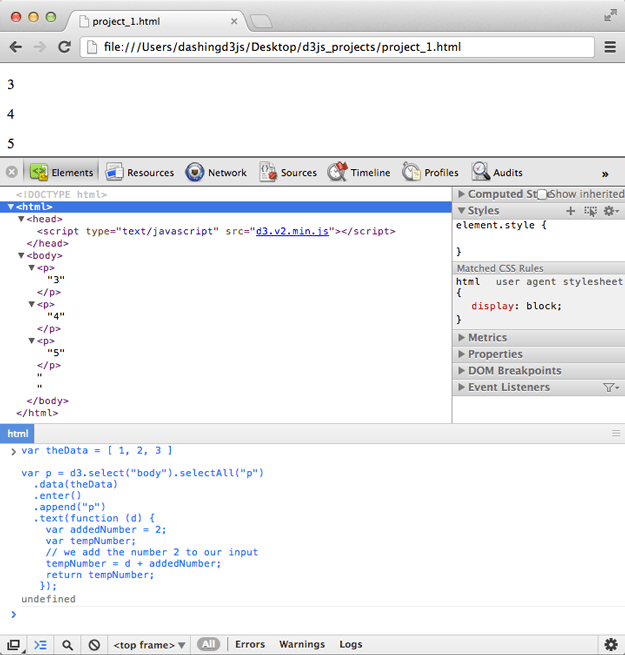Search with the magnifier icon

tap(67, 645)
